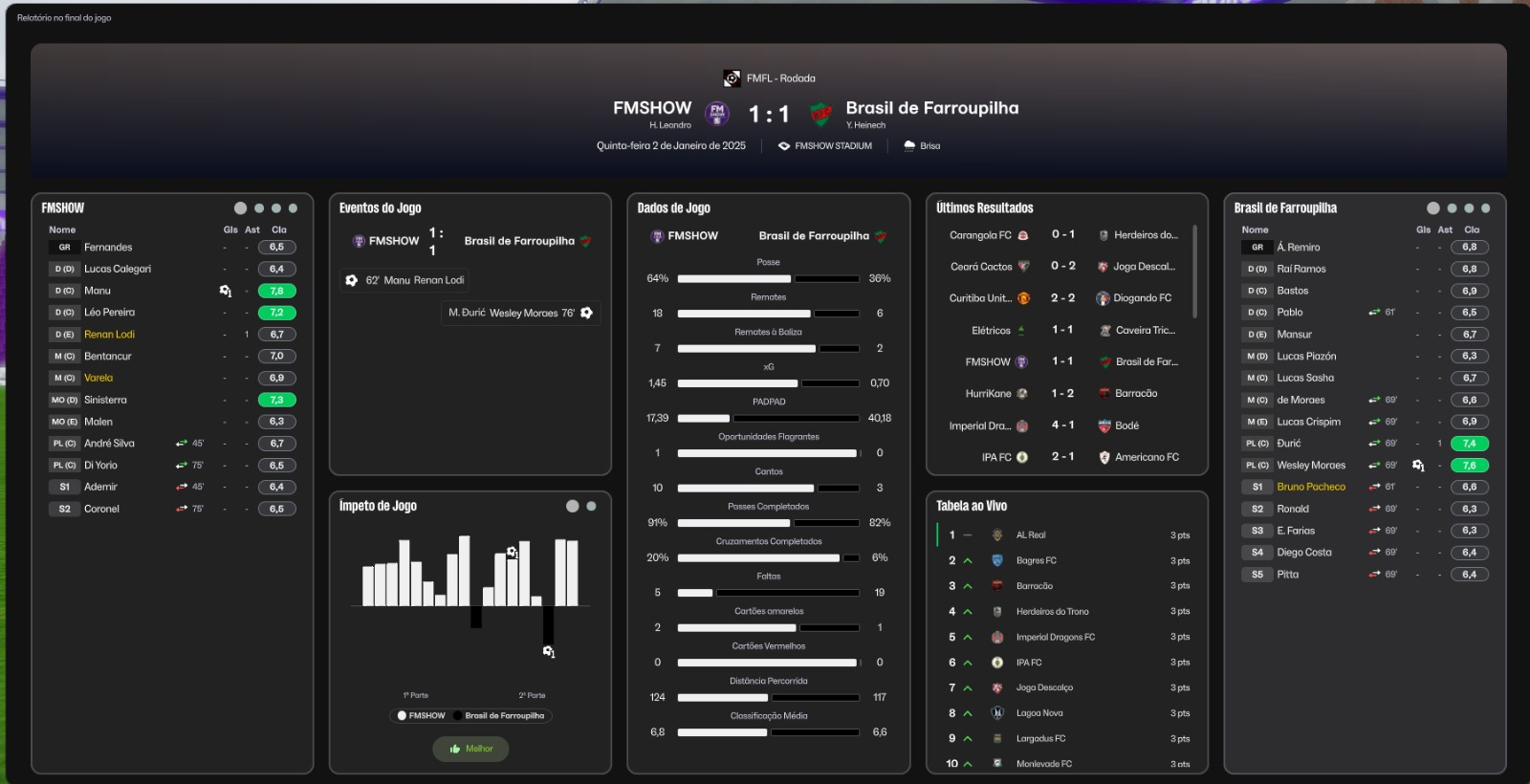The height and width of the screenshot is (784, 1530).
Task: Click the goal ball icon for Manu 62'
Action: tap(351, 280)
